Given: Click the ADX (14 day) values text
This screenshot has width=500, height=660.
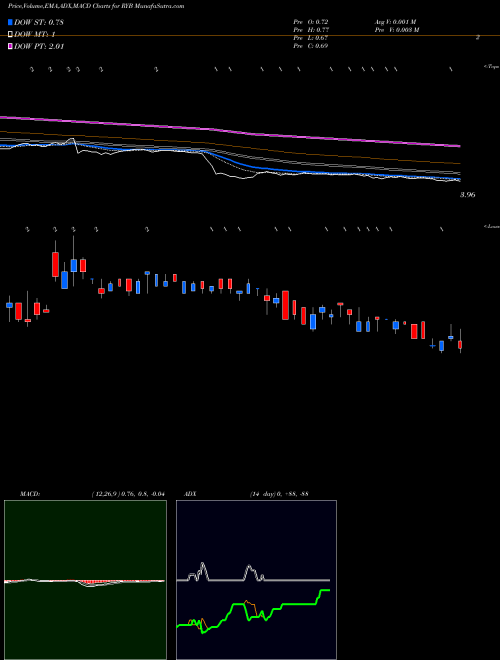Looking at the screenshot, I should click(x=279, y=494).
